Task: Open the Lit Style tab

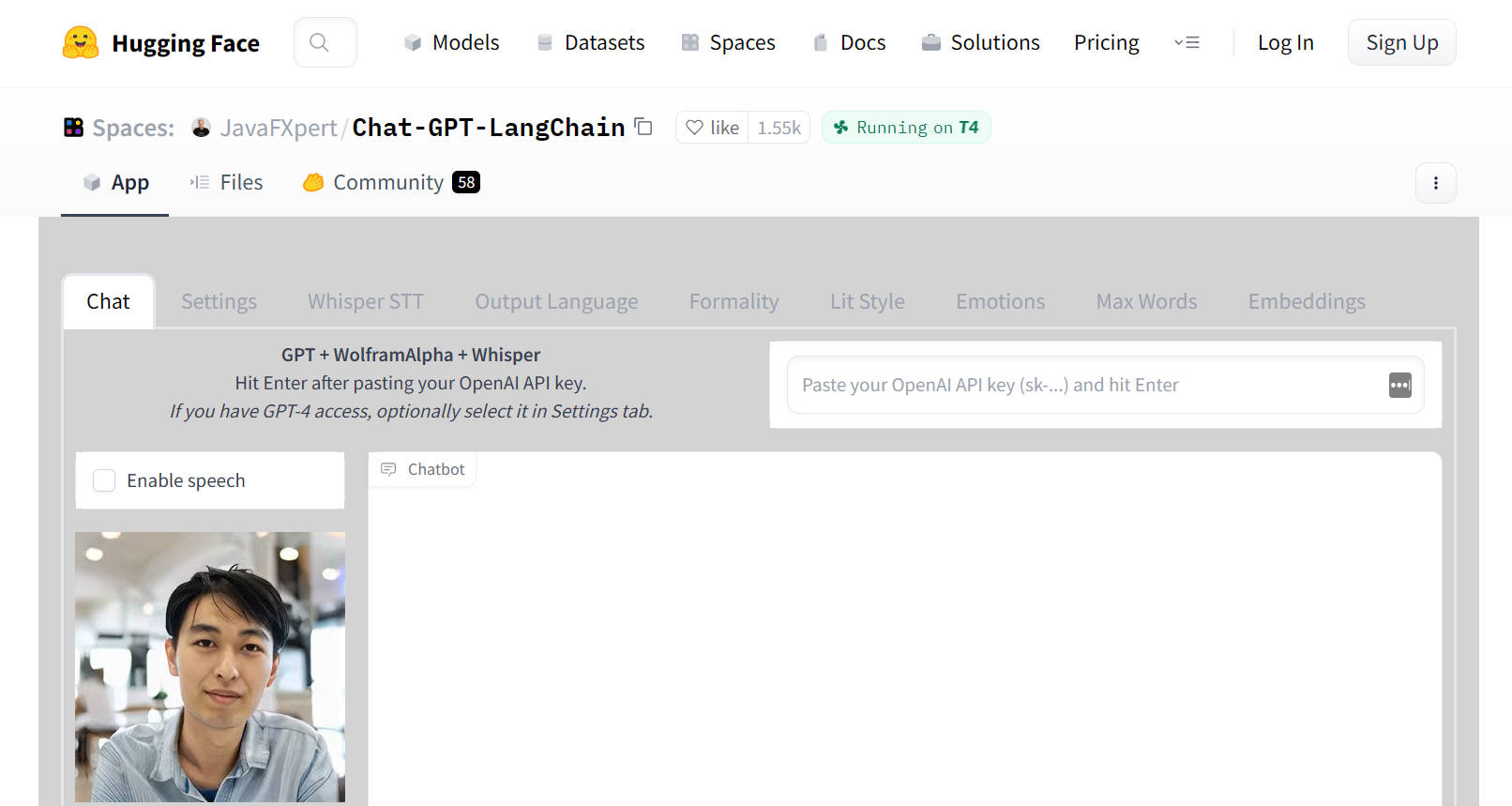Action: (868, 301)
